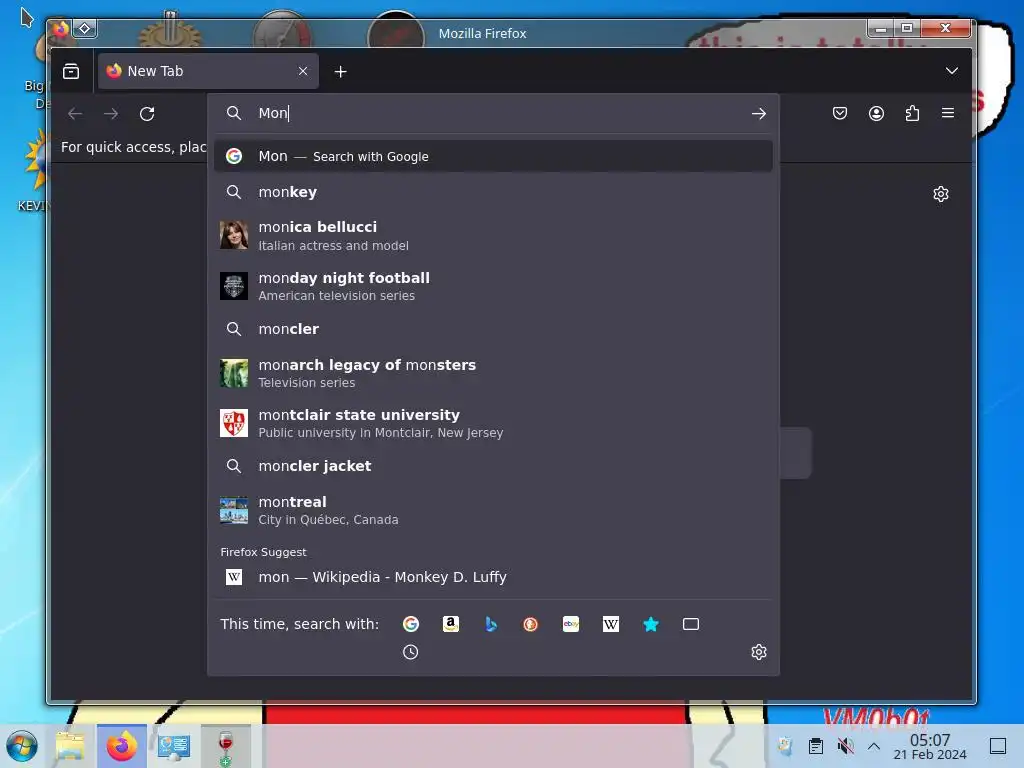This screenshot has height=768, width=1024.
Task: Choose the monkey suggestion
Action: 493,192
